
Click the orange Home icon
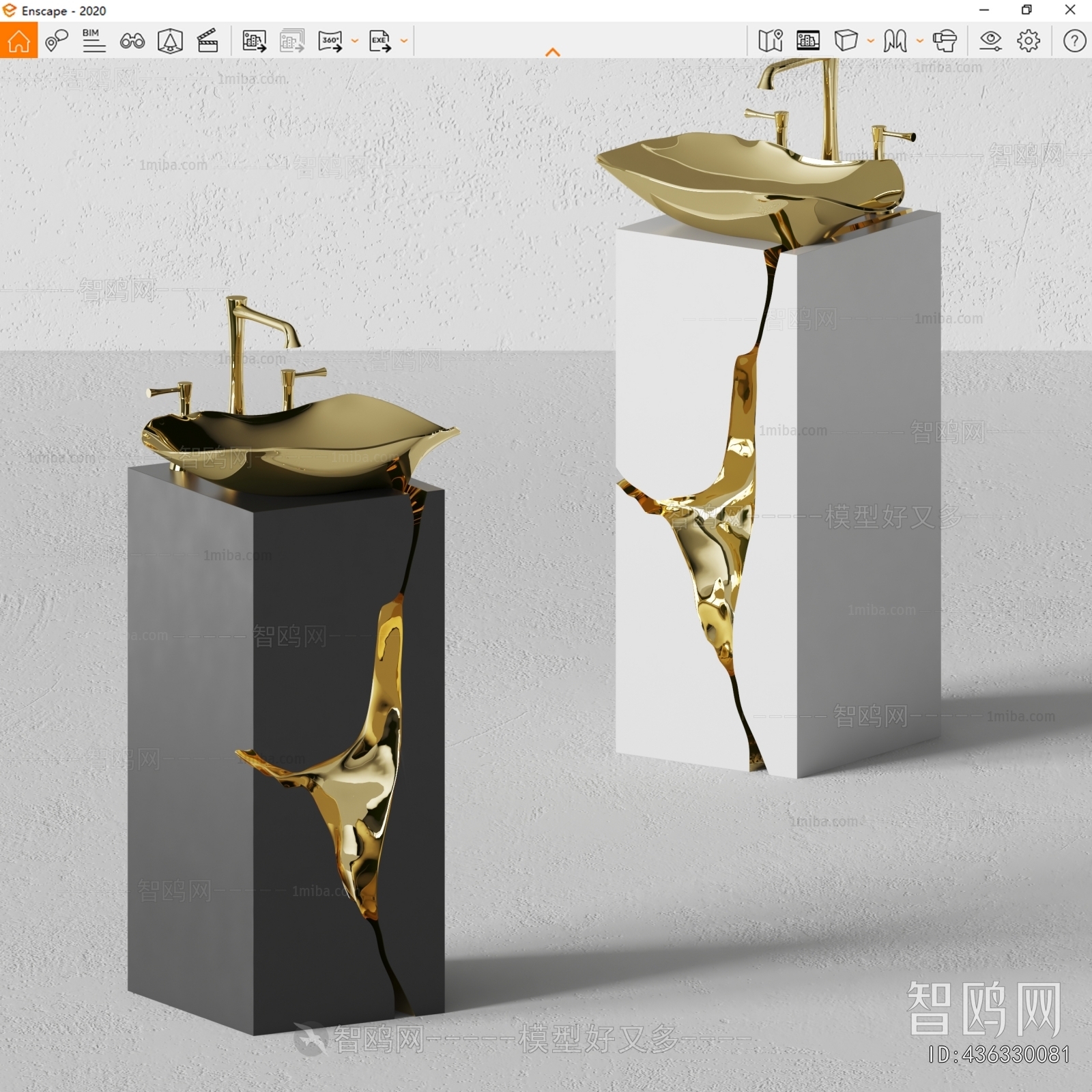pyautogui.click(x=18, y=41)
